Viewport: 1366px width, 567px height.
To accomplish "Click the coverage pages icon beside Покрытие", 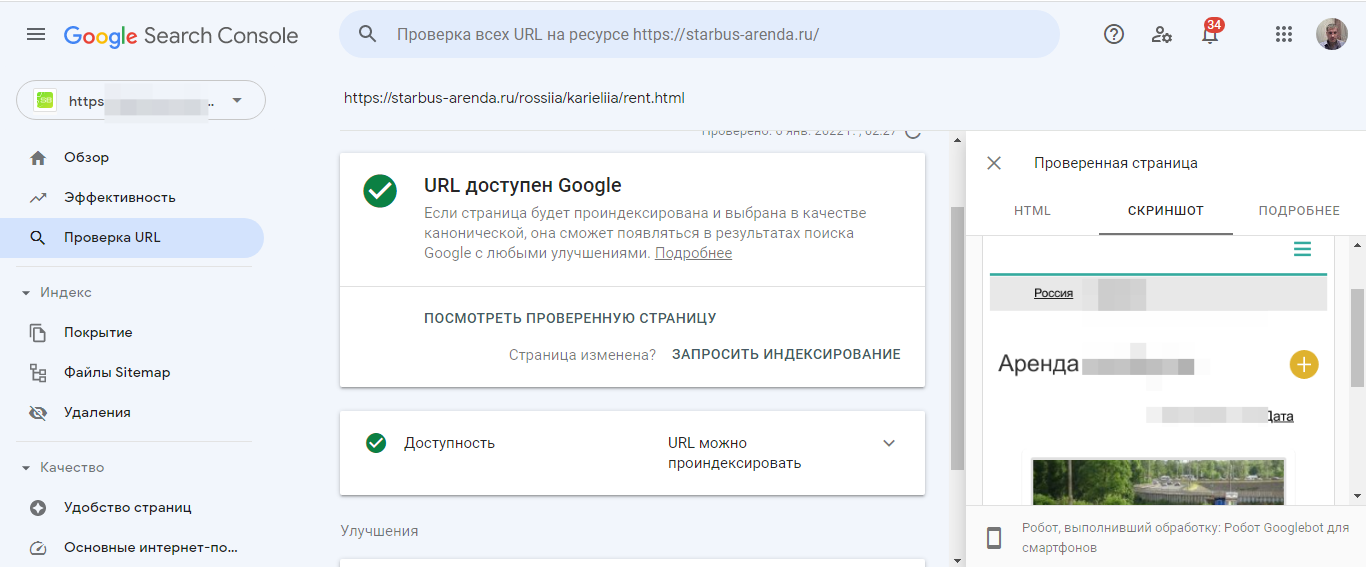I will click(38, 333).
